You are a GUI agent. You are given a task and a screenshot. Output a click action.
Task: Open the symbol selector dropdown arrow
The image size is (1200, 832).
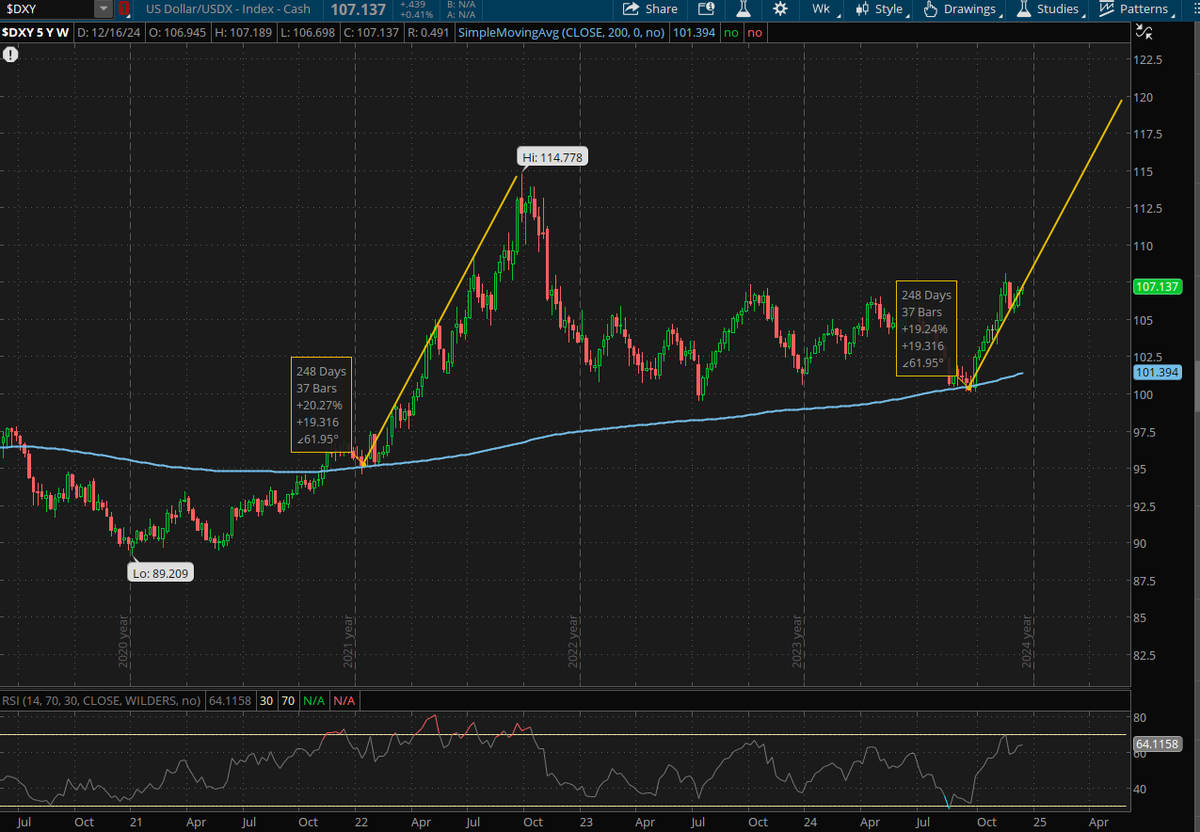click(x=104, y=9)
